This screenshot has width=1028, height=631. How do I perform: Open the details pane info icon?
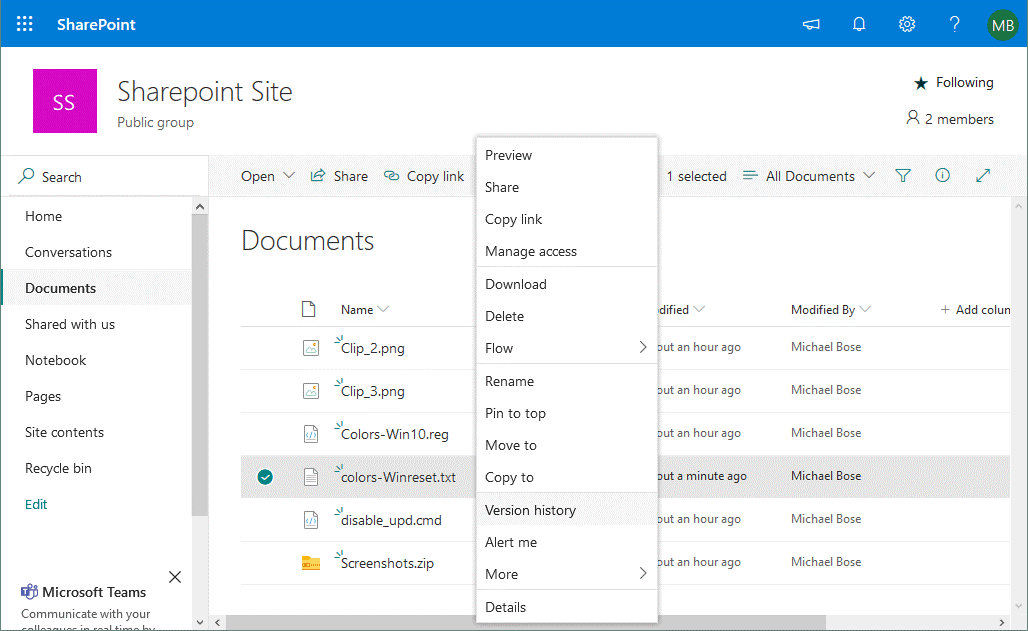[942, 176]
